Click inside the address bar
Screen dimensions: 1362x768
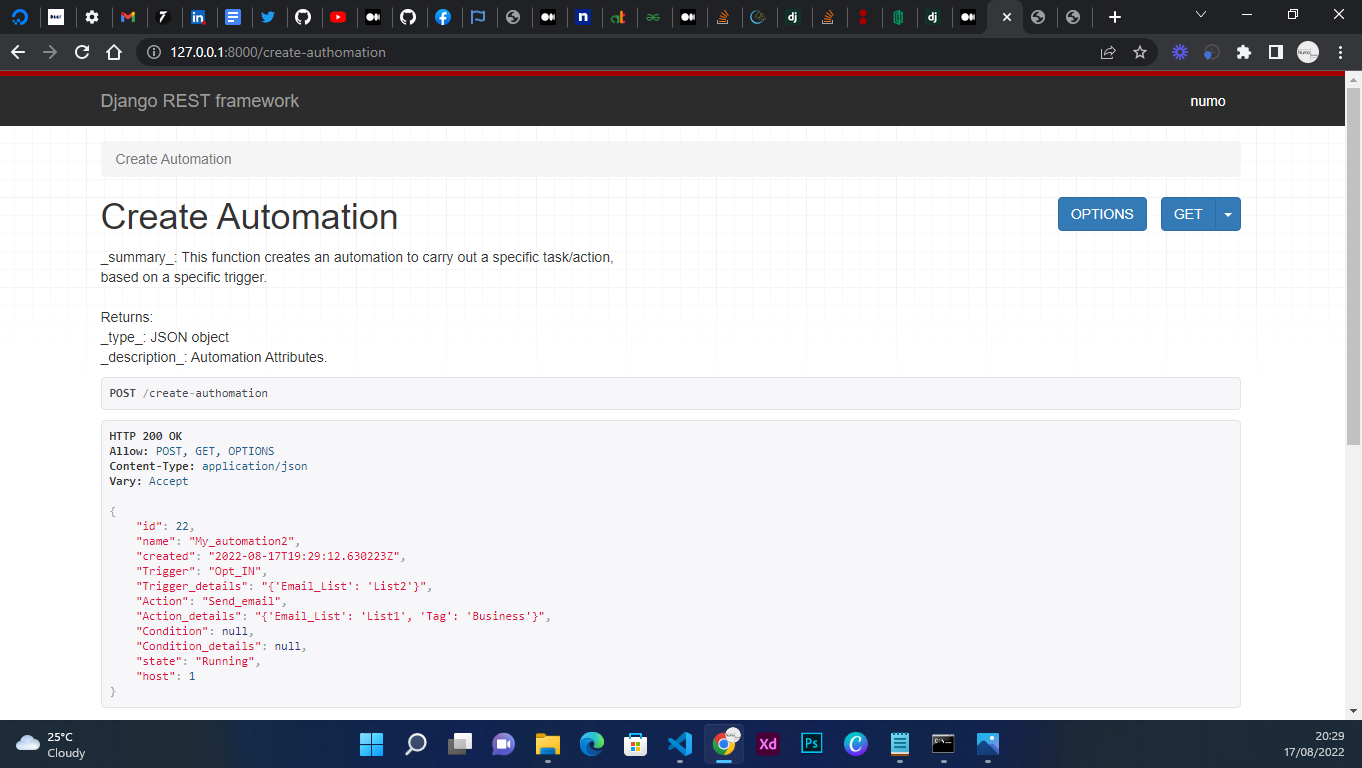[x=400, y=52]
